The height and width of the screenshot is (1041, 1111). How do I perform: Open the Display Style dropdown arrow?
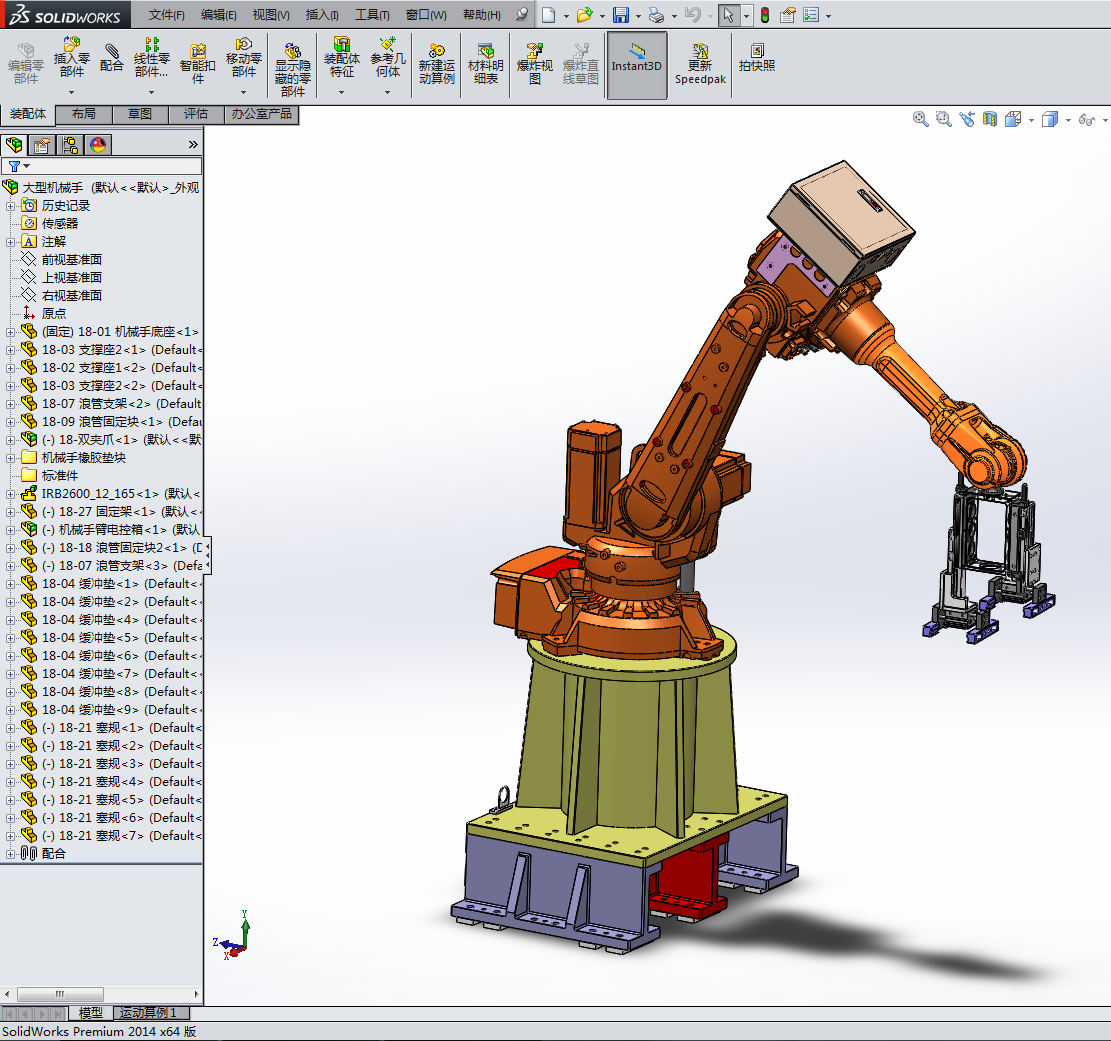(x=1068, y=120)
